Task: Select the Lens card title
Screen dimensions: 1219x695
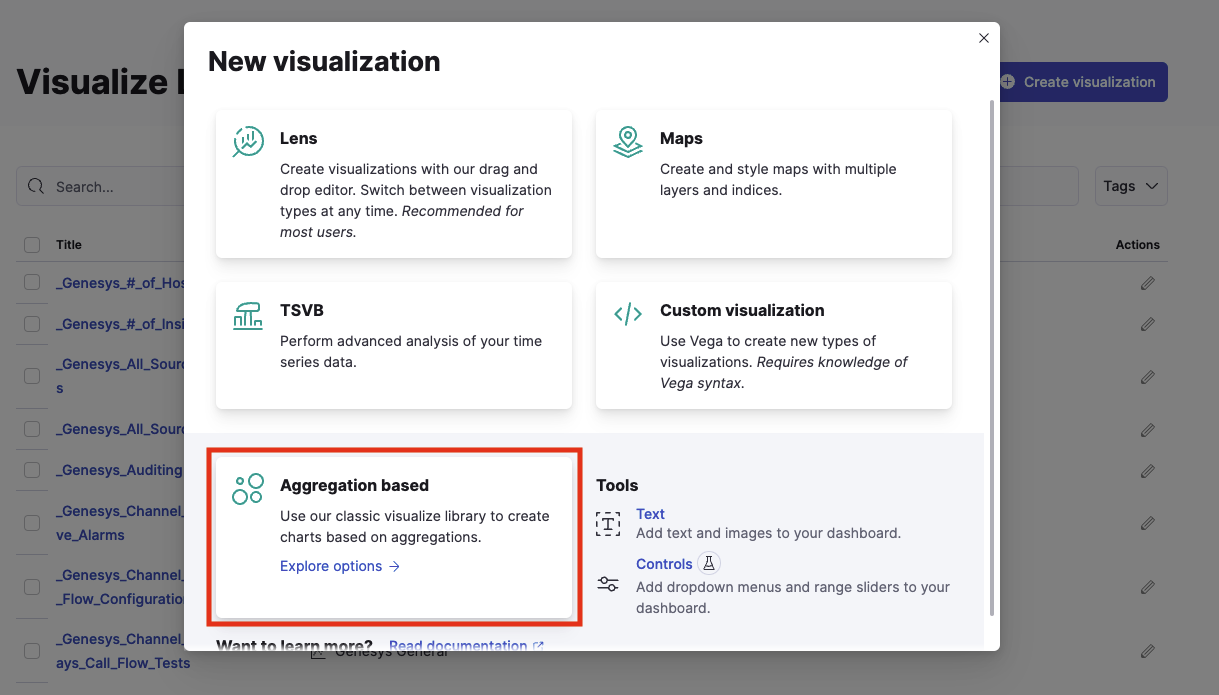Action: pyautogui.click(x=299, y=138)
